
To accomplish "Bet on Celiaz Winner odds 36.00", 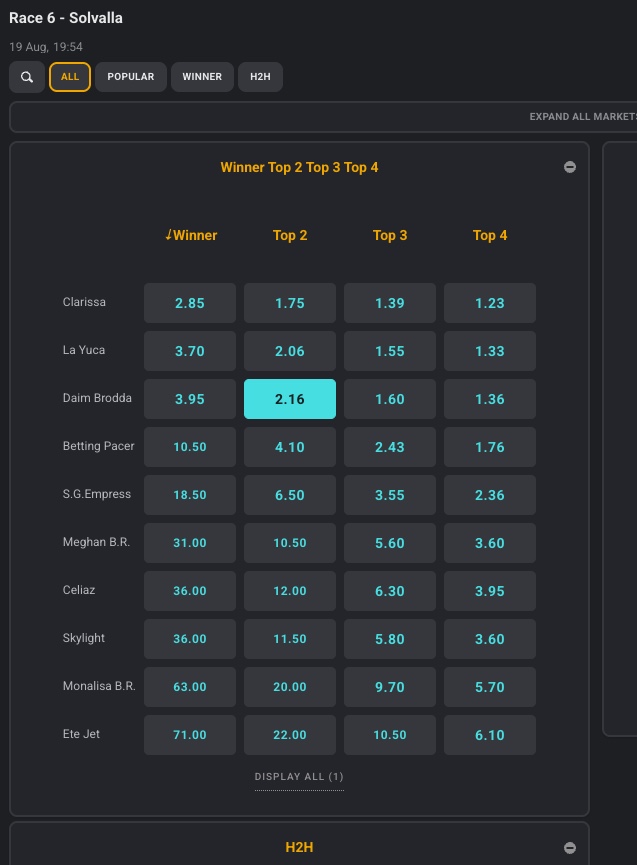I will pyautogui.click(x=190, y=591).
